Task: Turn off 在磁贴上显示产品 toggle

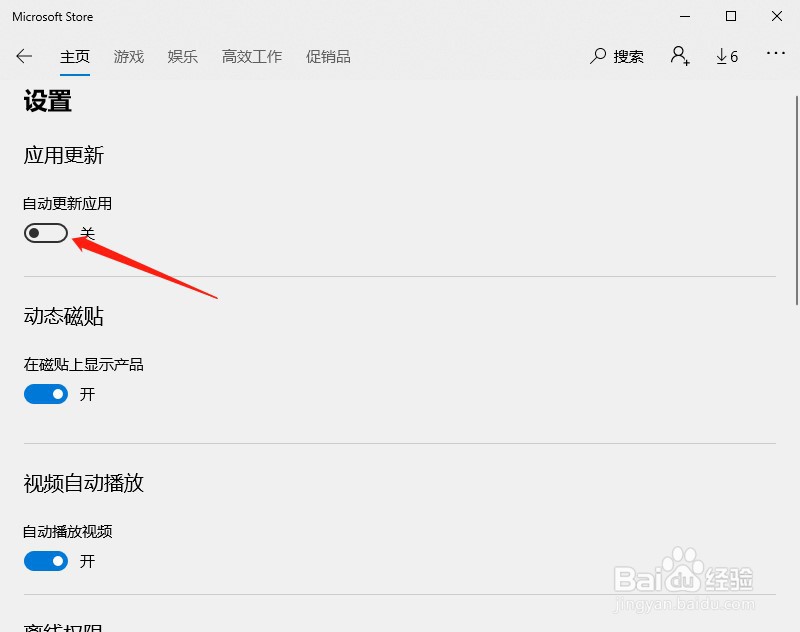Action: coord(46,394)
